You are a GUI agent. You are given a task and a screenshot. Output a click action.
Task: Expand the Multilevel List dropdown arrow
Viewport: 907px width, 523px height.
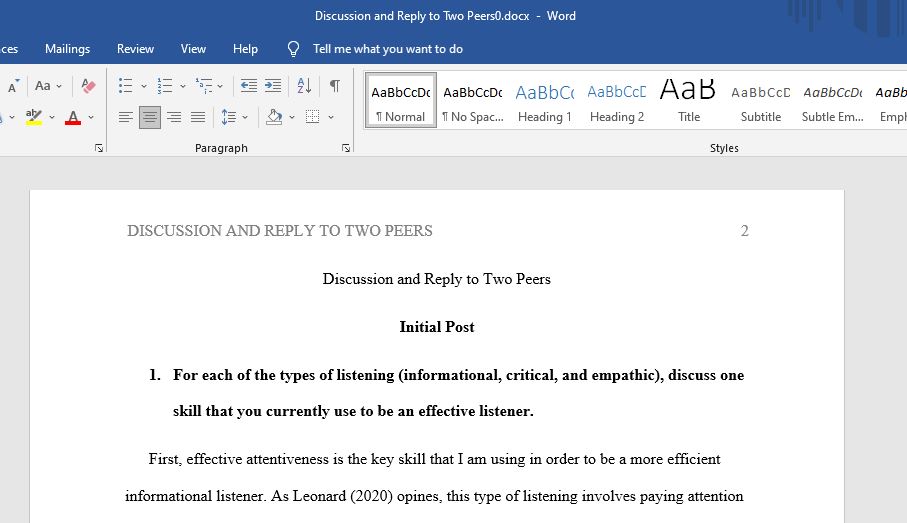click(x=220, y=86)
